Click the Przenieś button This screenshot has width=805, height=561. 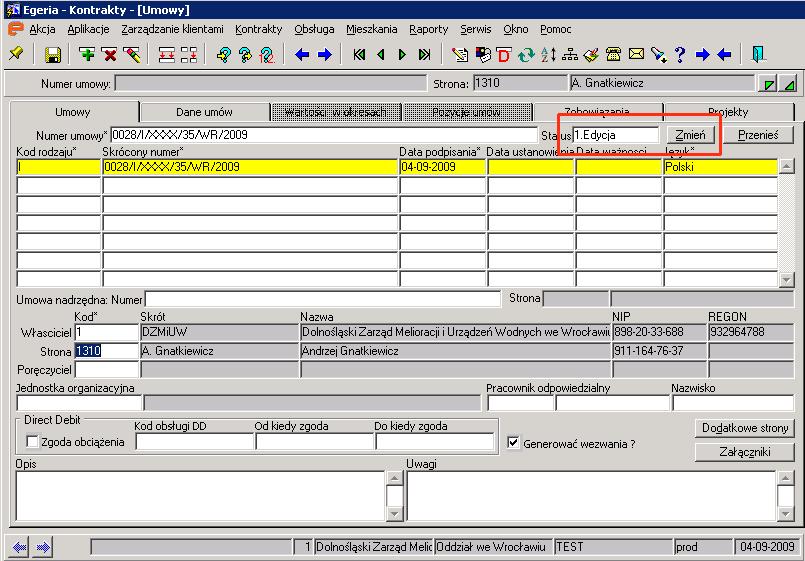pyautogui.click(x=758, y=135)
